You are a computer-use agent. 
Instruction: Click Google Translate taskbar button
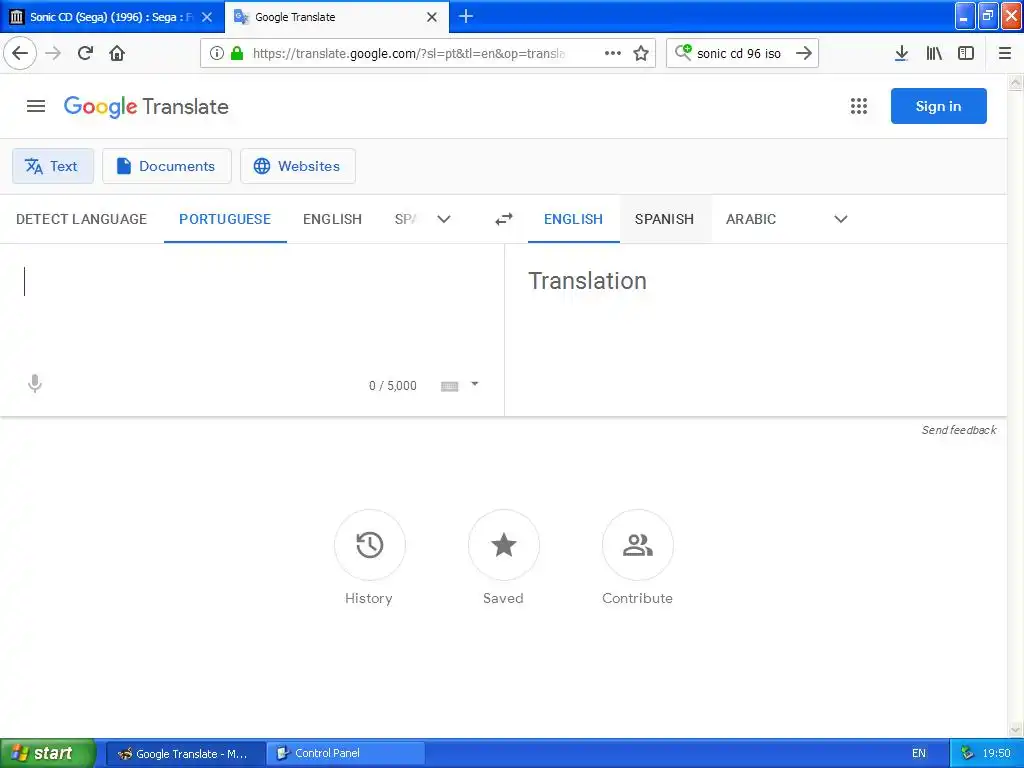pos(185,753)
